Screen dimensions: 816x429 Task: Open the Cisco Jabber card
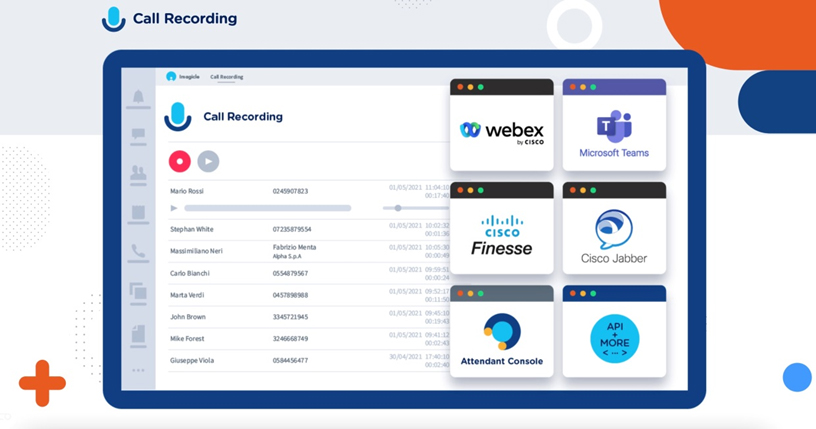coord(614,228)
